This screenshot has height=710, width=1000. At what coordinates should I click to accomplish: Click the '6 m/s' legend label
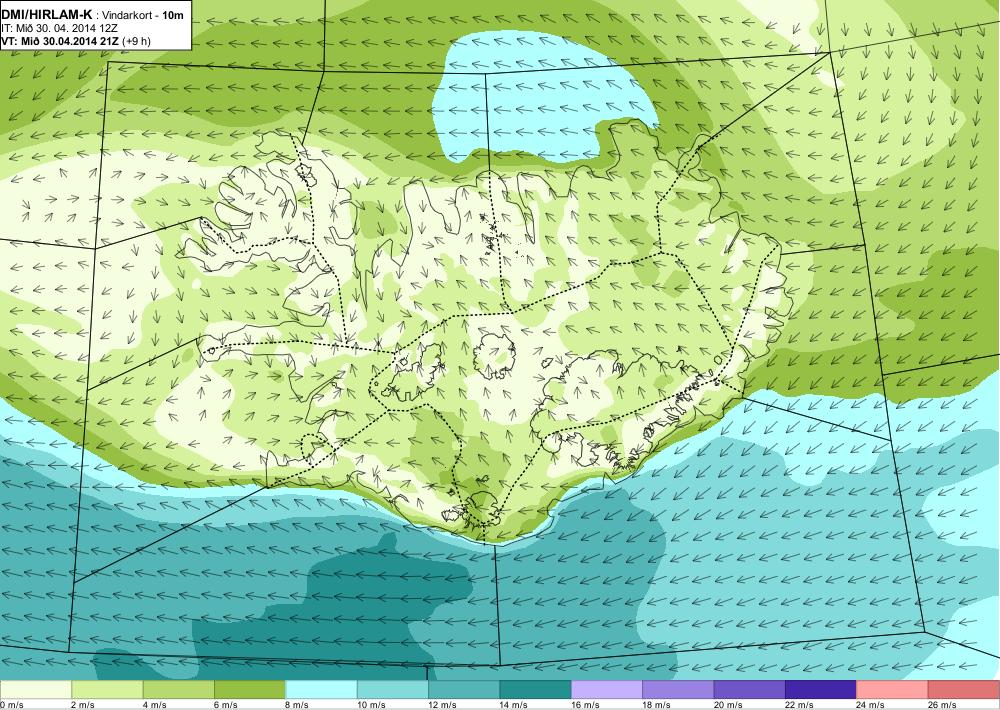[x=226, y=704]
